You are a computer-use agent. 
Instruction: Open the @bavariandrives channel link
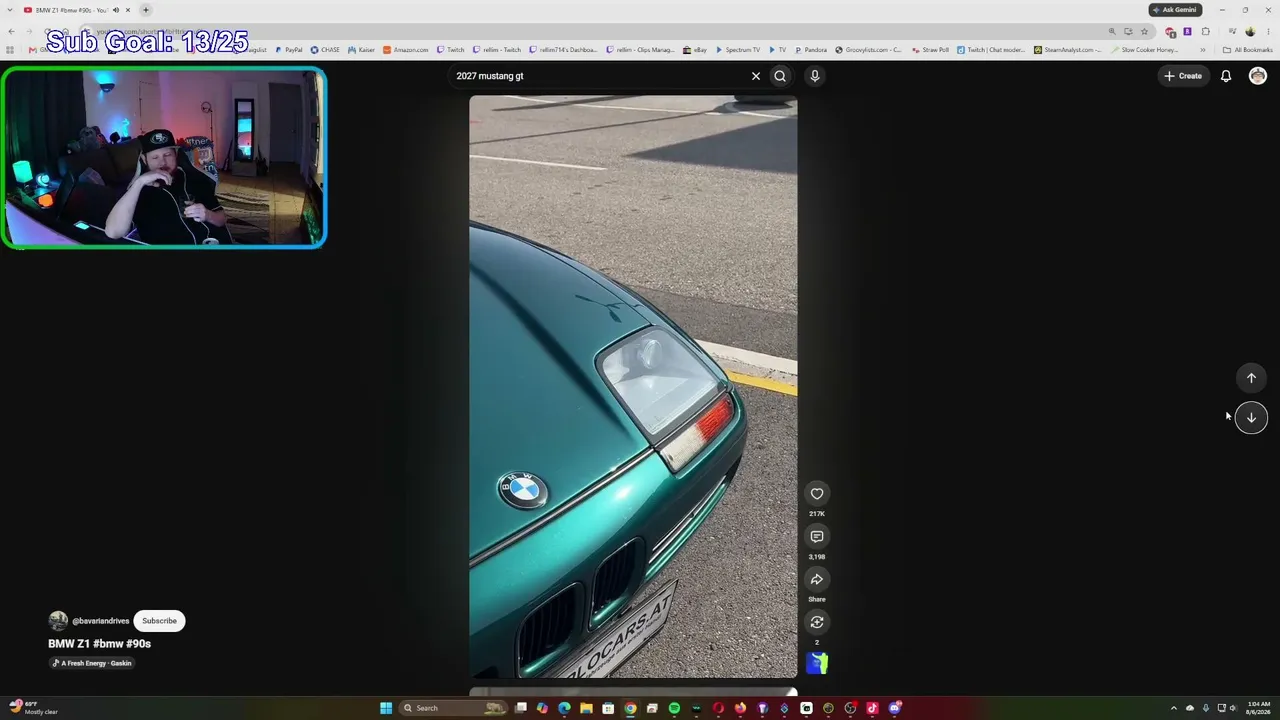tap(101, 621)
